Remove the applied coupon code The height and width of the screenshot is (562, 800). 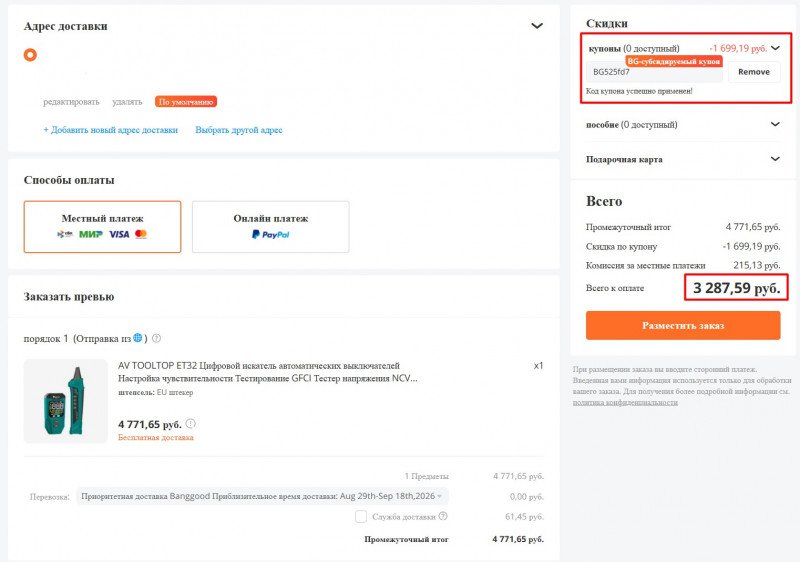coord(754,72)
